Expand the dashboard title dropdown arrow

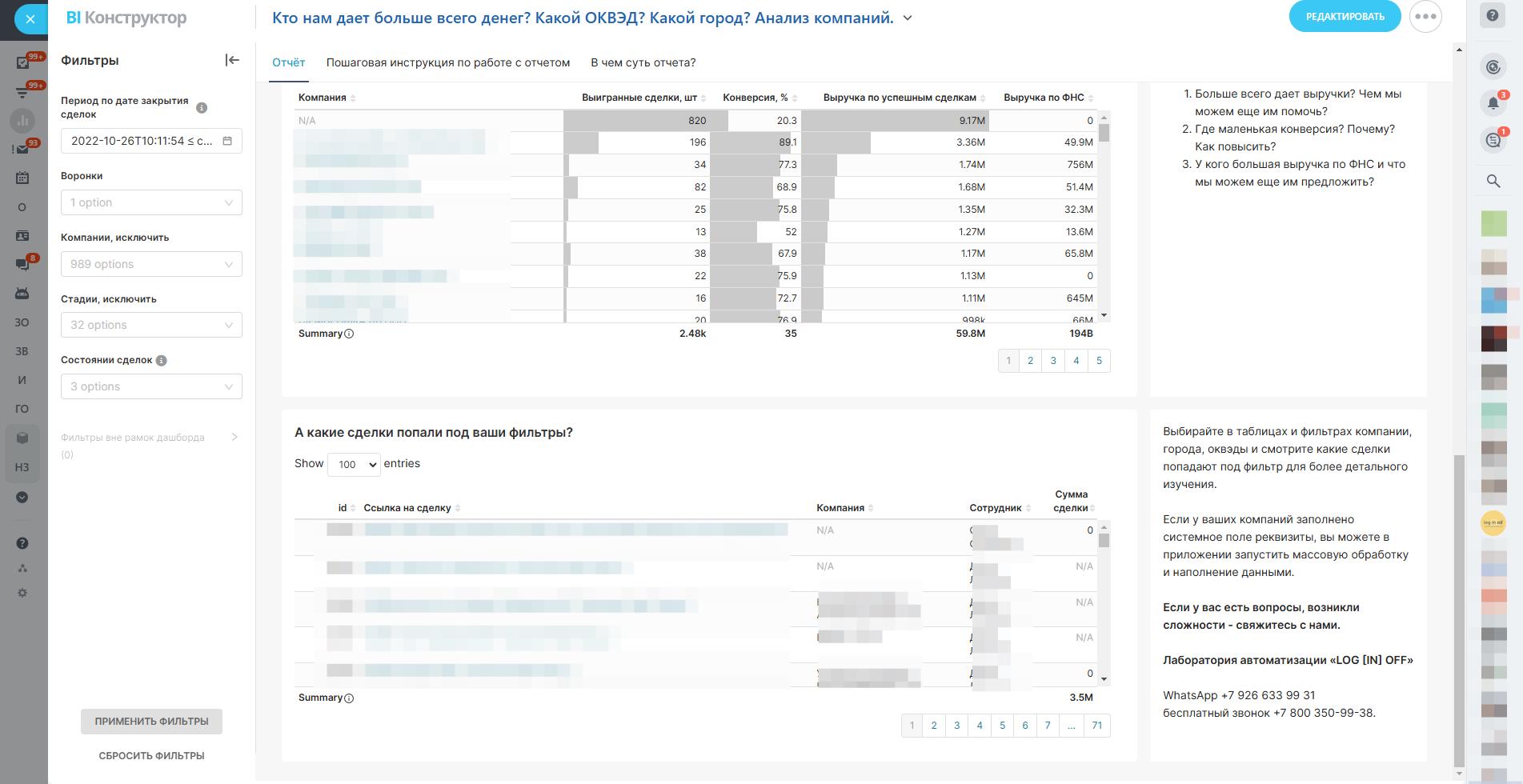(908, 18)
